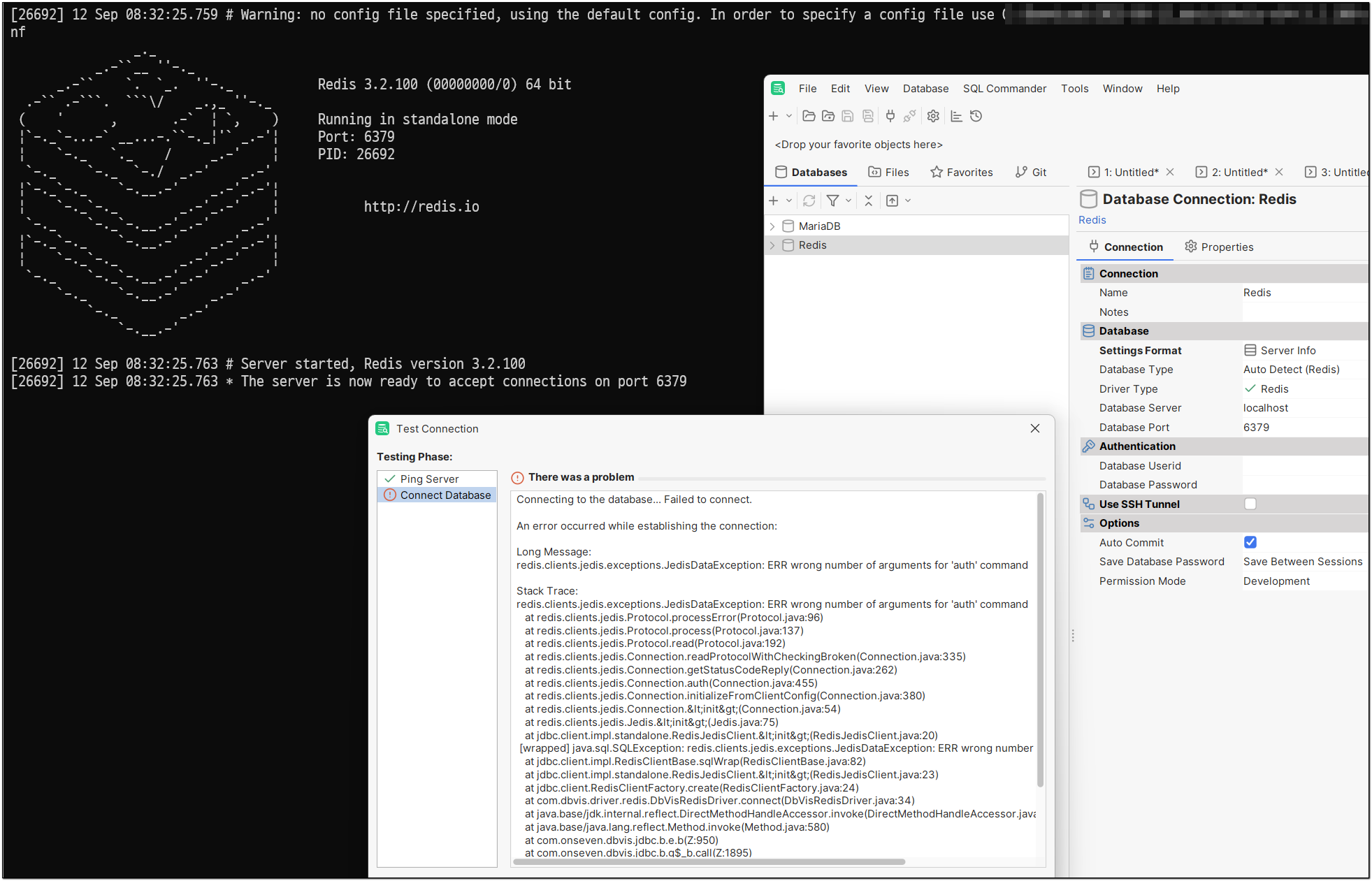This screenshot has width=1372, height=881.
Task: Expand the Redis tree node
Action: 772,245
